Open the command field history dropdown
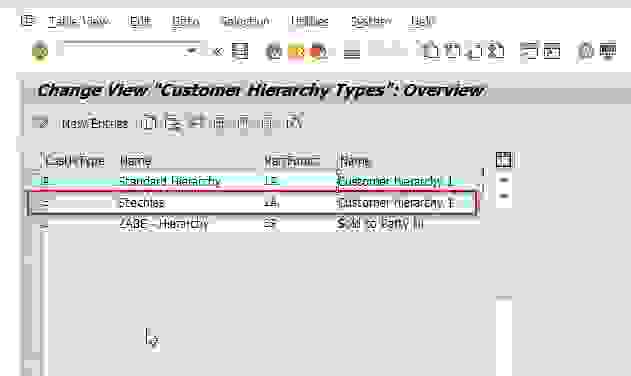This screenshot has height=376, width=631. coord(192,51)
